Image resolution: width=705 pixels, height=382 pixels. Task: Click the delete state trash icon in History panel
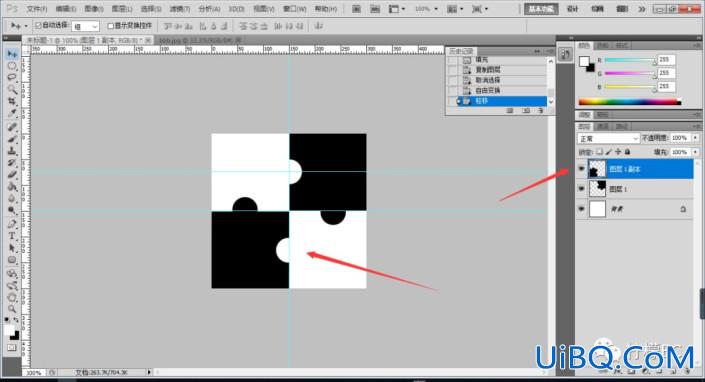(x=540, y=111)
